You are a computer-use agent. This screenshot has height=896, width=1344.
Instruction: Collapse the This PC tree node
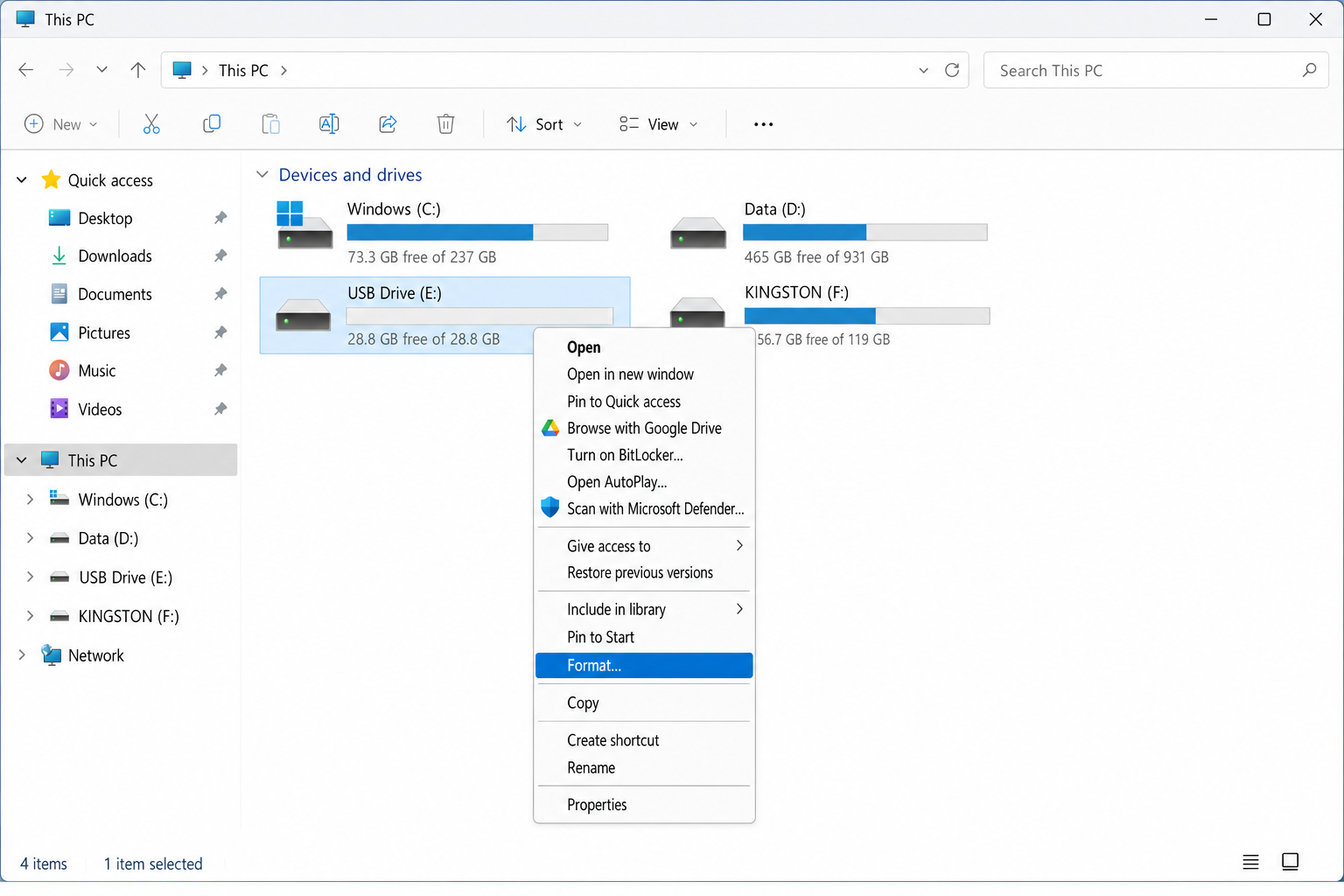22,460
